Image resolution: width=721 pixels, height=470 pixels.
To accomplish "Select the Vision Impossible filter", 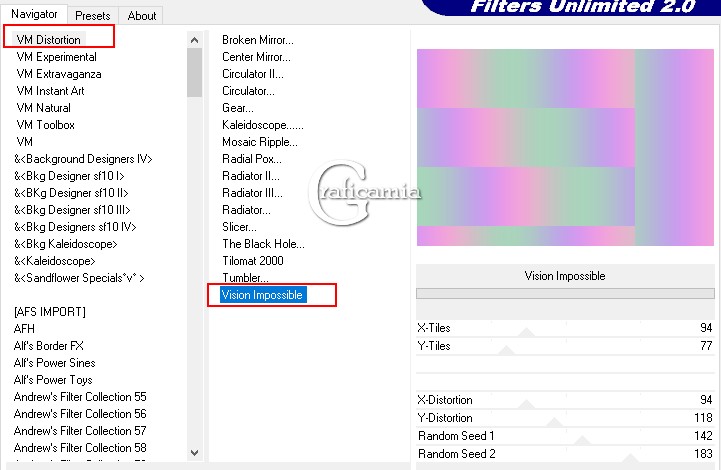I will (262, 295).
